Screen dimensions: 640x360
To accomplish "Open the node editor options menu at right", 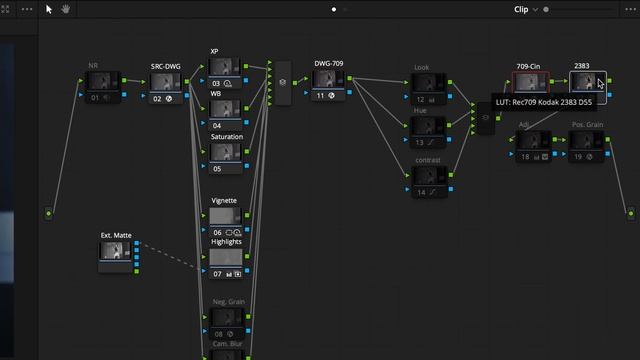I will coord(630,9).
